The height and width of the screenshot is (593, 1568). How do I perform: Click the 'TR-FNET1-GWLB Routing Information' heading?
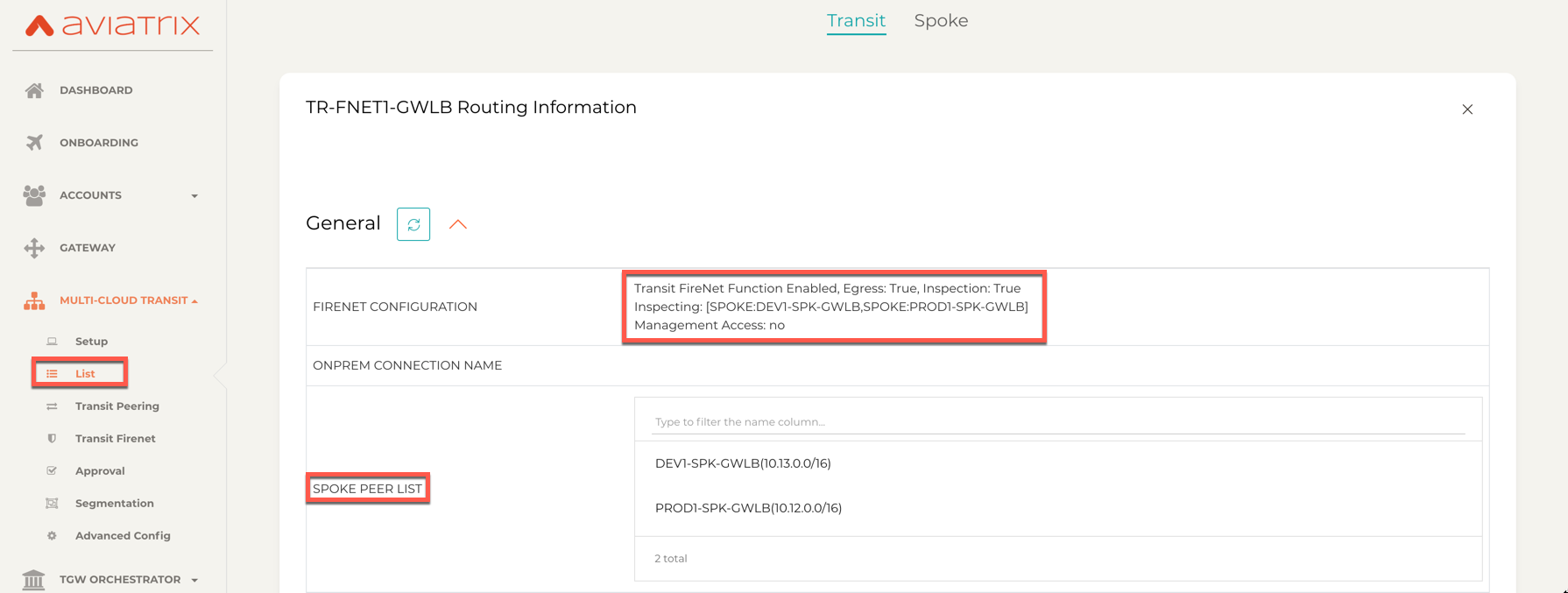pyautogui.click(x=471, y=108)
